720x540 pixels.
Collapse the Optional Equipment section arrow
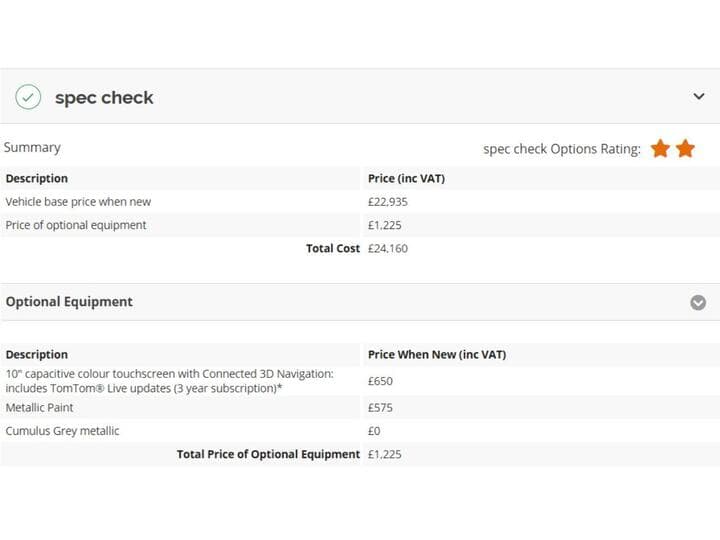[698, 302]
